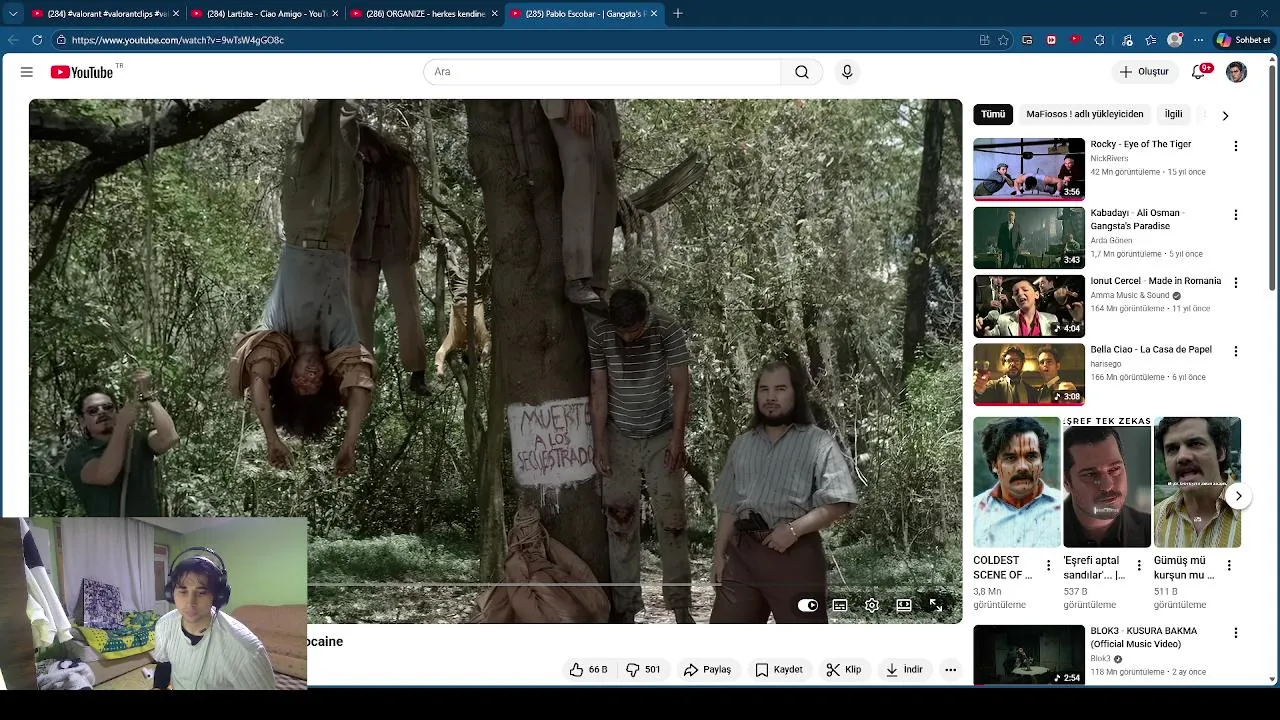Image resolution: width=1280 pixels, height=720 pixels.
Task: Click the search magnifier button
Action: click(x=802, y=72)
